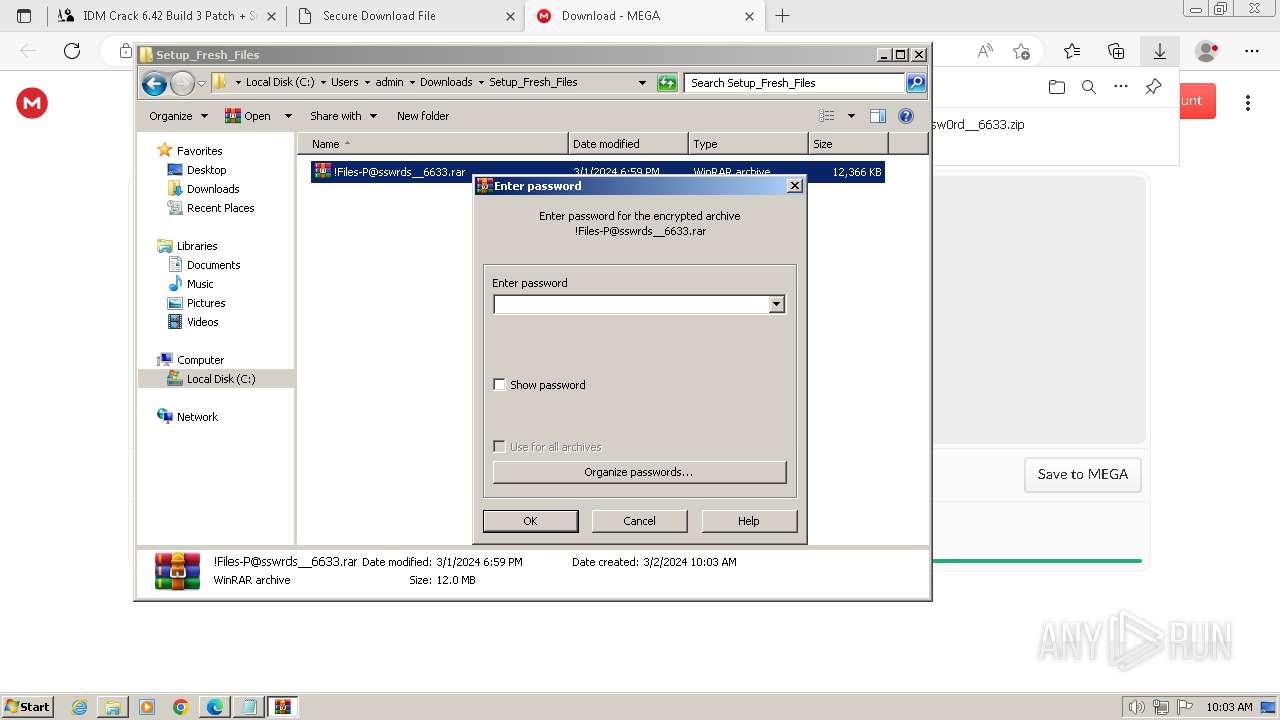Click Save to MEGA button
Viewport: 1280px width, 720px height.
coord(1083,475)
